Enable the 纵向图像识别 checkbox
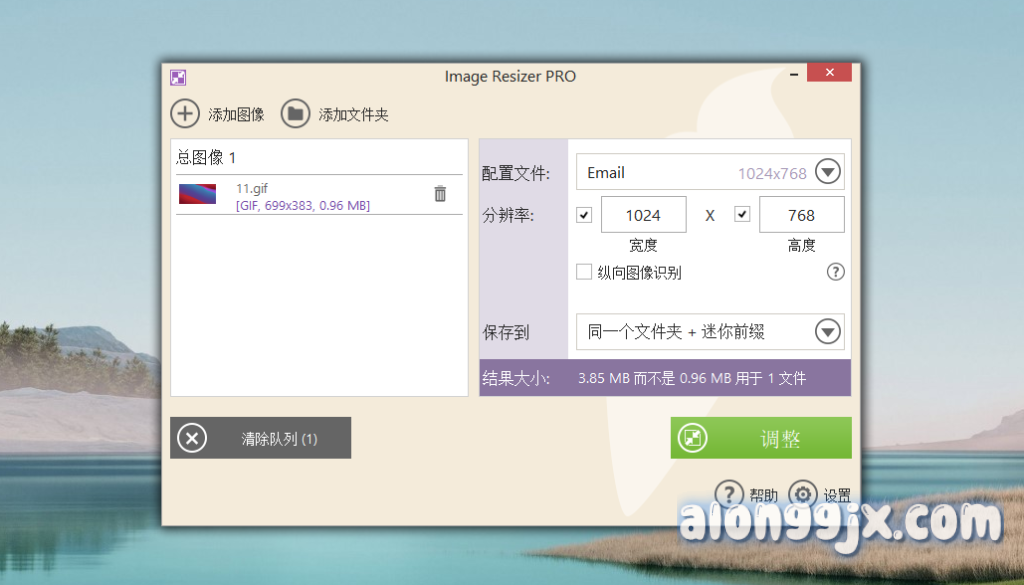1024x585 pixels. click(x=585, y=272)
